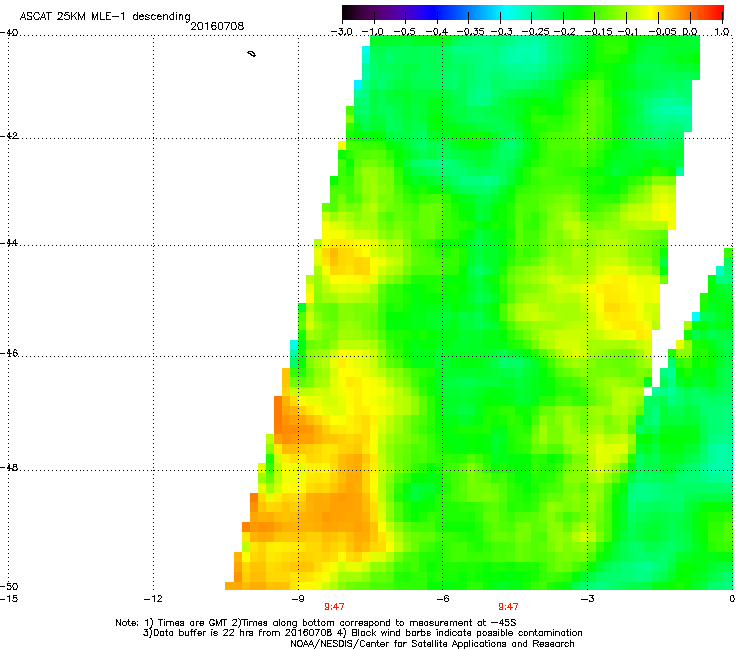This screenshot has width=740, height=650.
Task: Pick the red end of the color bar
Action: tap(719, 12)
